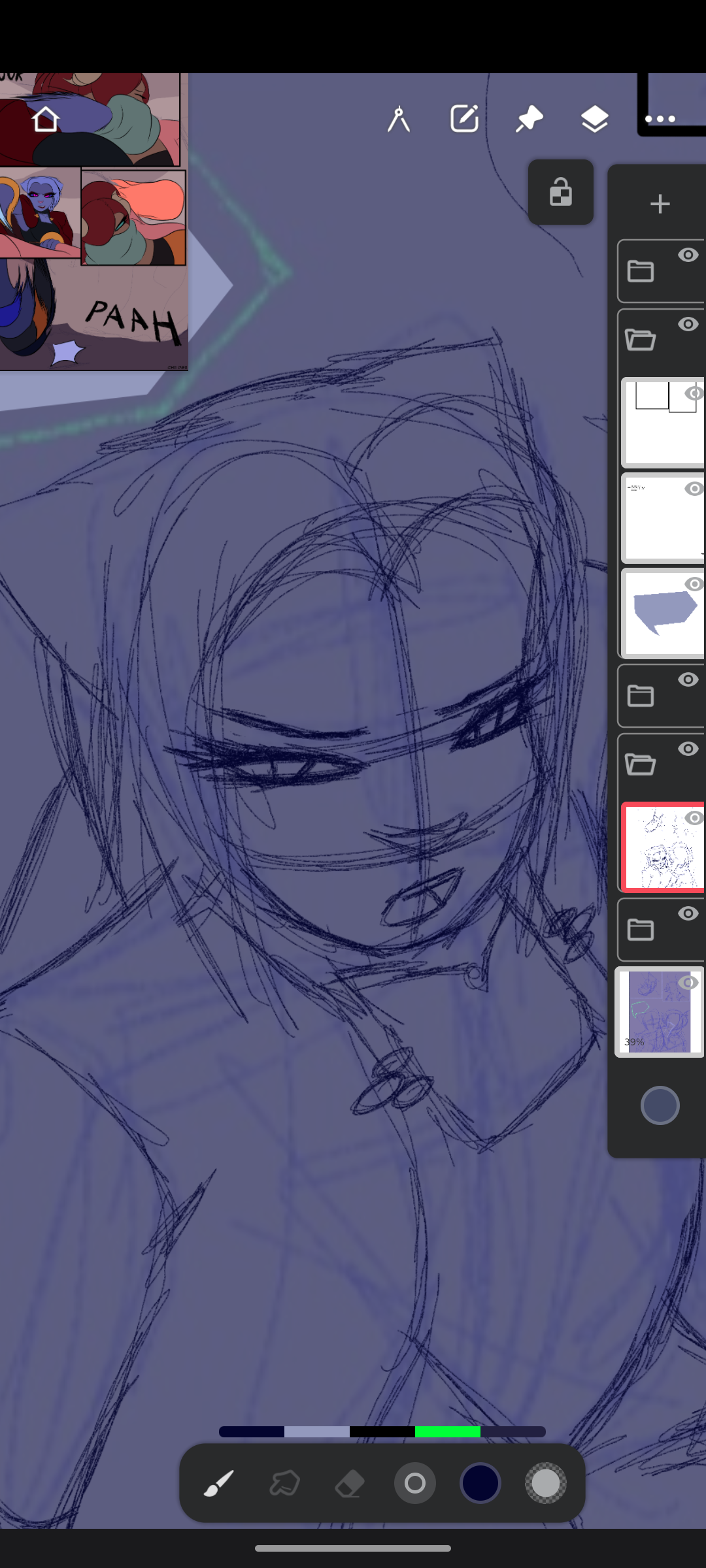
Task: Expand the closed group below speech bubble layer
Action: (x=641, y=696)
